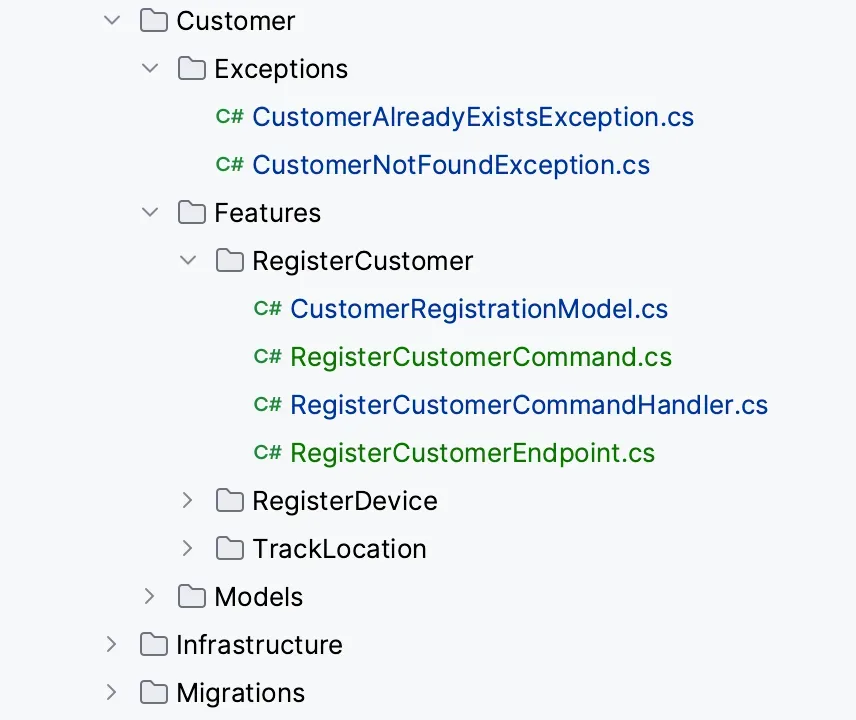Select the Infrastructure folder label
856x720 pixels.
point(259,645)
